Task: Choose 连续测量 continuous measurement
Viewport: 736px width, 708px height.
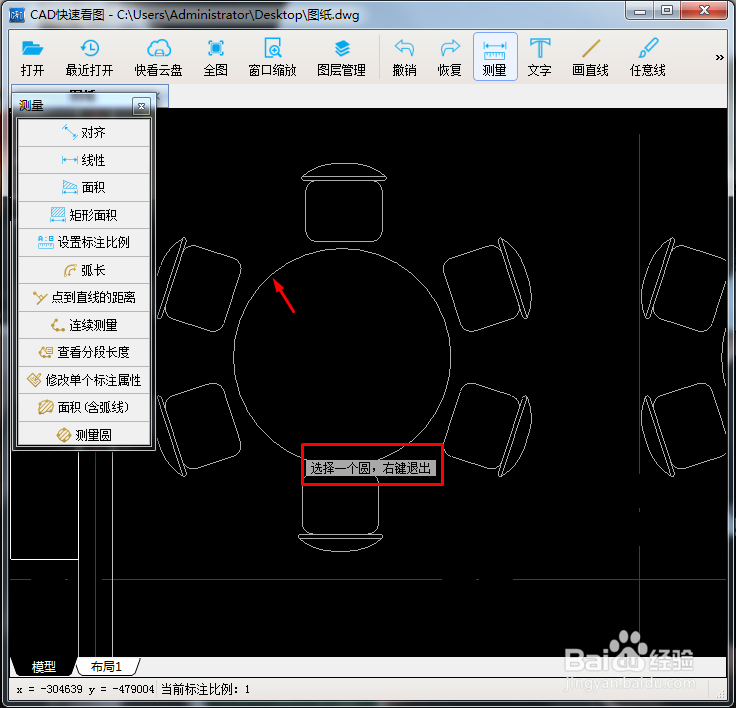Action: [84, 325]
